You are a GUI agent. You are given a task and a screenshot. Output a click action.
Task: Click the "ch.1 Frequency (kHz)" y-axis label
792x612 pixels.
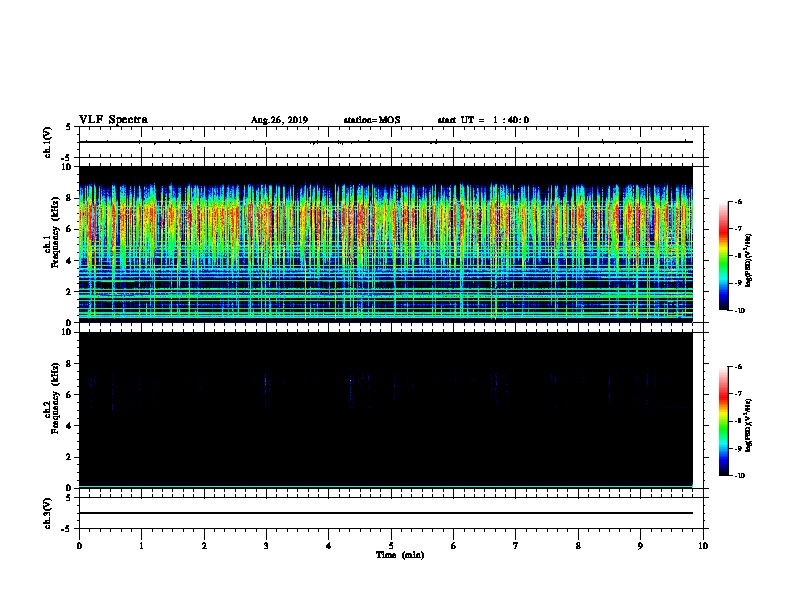tap(52, 232)
